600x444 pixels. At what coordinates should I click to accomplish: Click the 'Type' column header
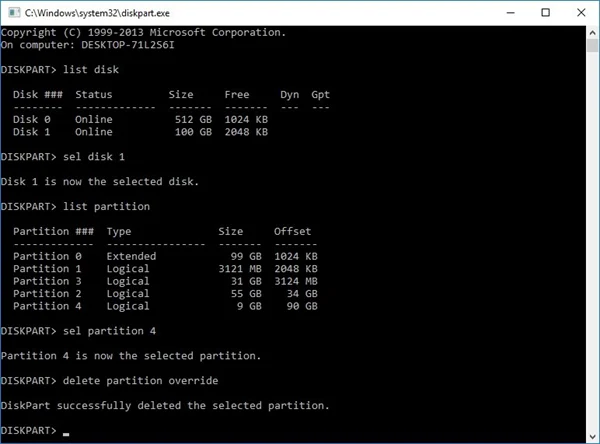(119, 232)
